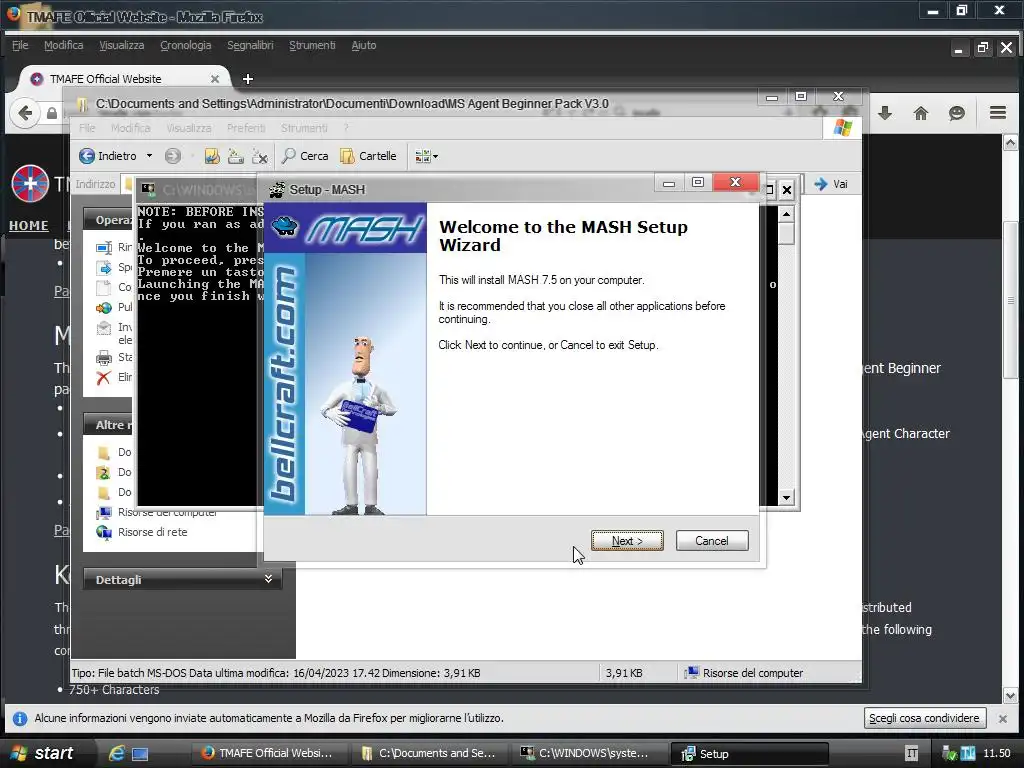1024x768 pixels.
Task: Click the Setup MASH title bar icon
Action: (x=277, y=189)
